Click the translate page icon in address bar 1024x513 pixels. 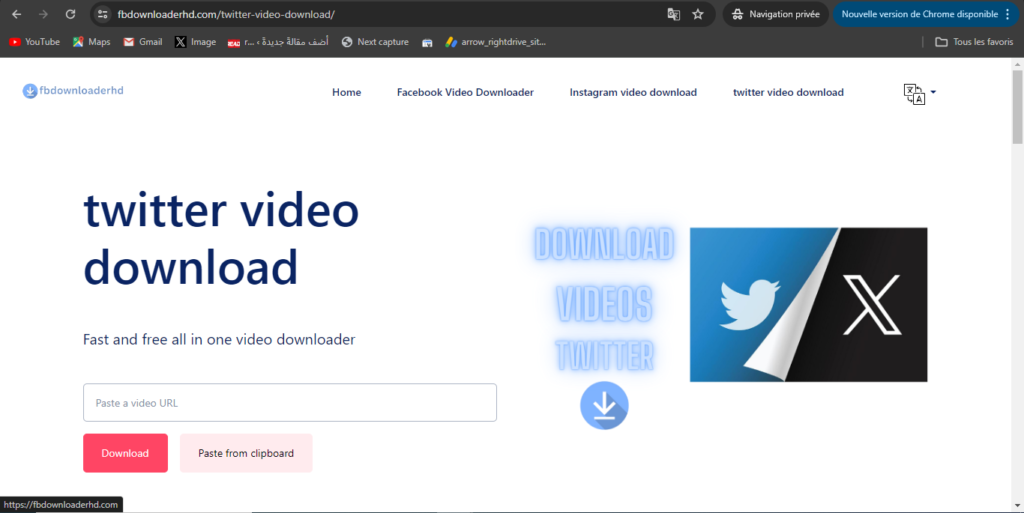[x=673, y=14]
